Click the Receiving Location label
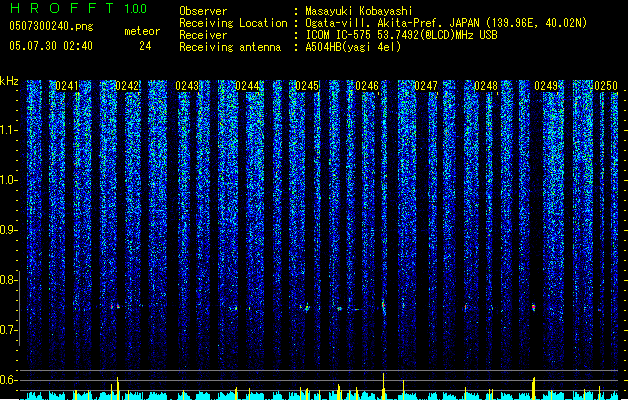 point(233,23)
